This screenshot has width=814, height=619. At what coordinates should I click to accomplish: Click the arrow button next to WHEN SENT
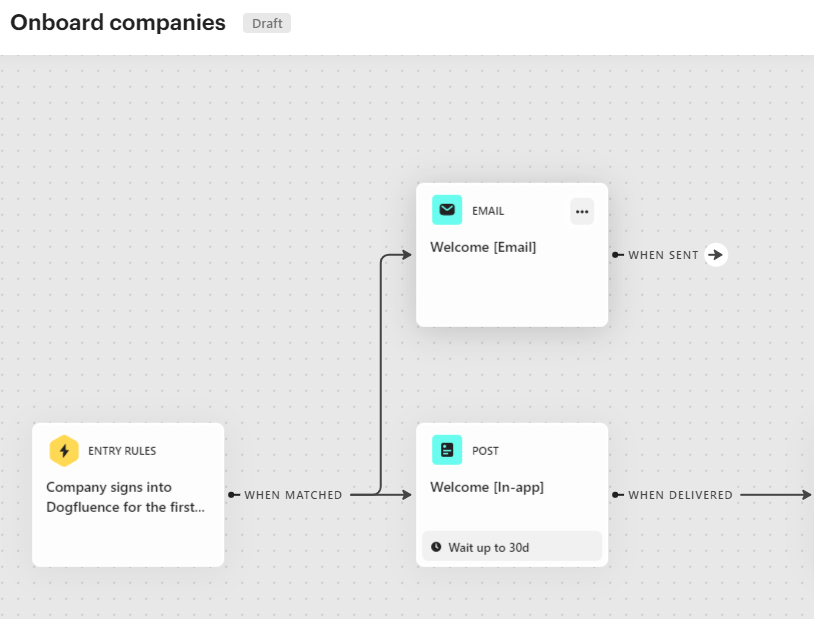715,255
